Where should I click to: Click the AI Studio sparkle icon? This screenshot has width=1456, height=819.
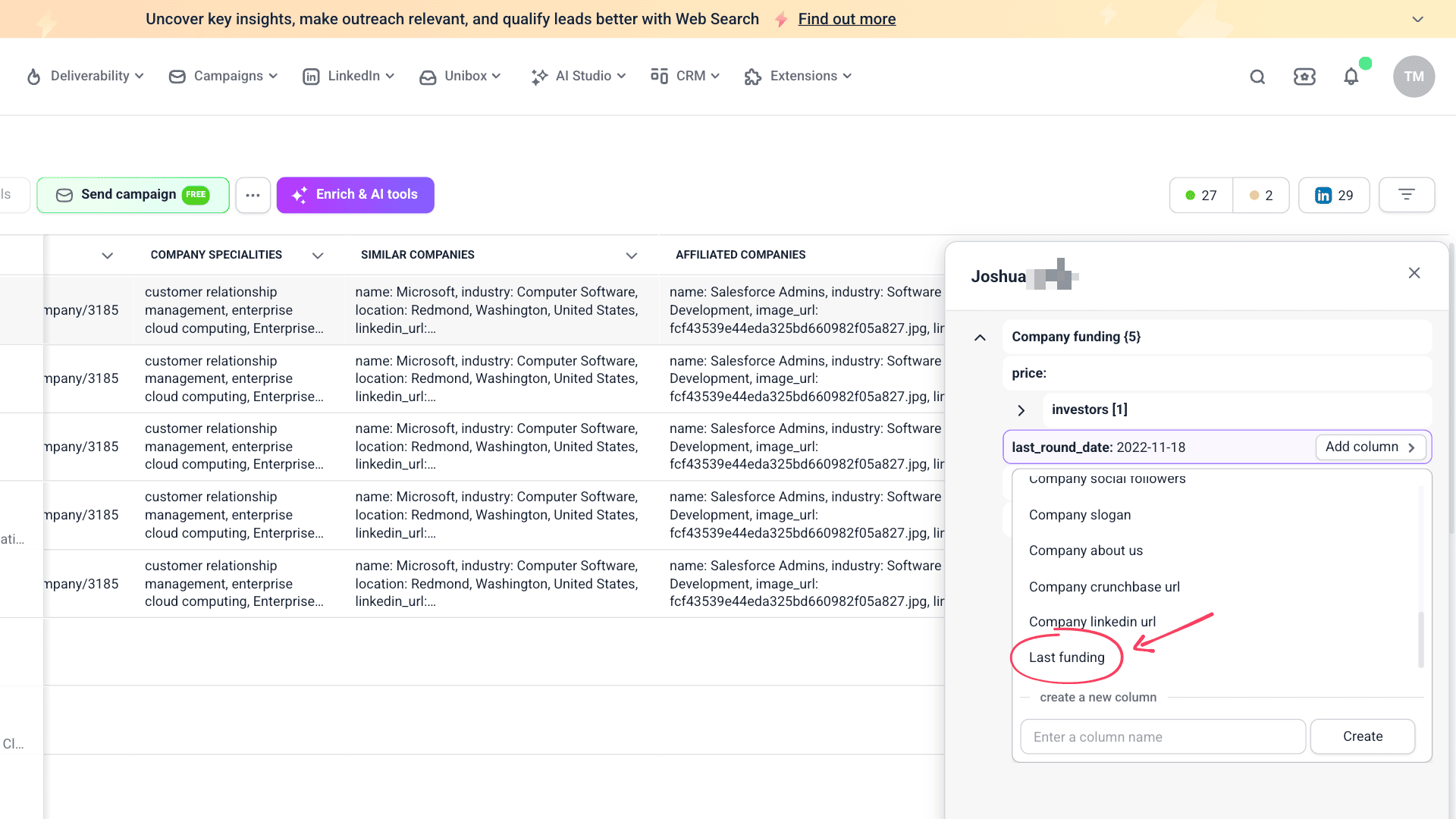click(539, 77)
